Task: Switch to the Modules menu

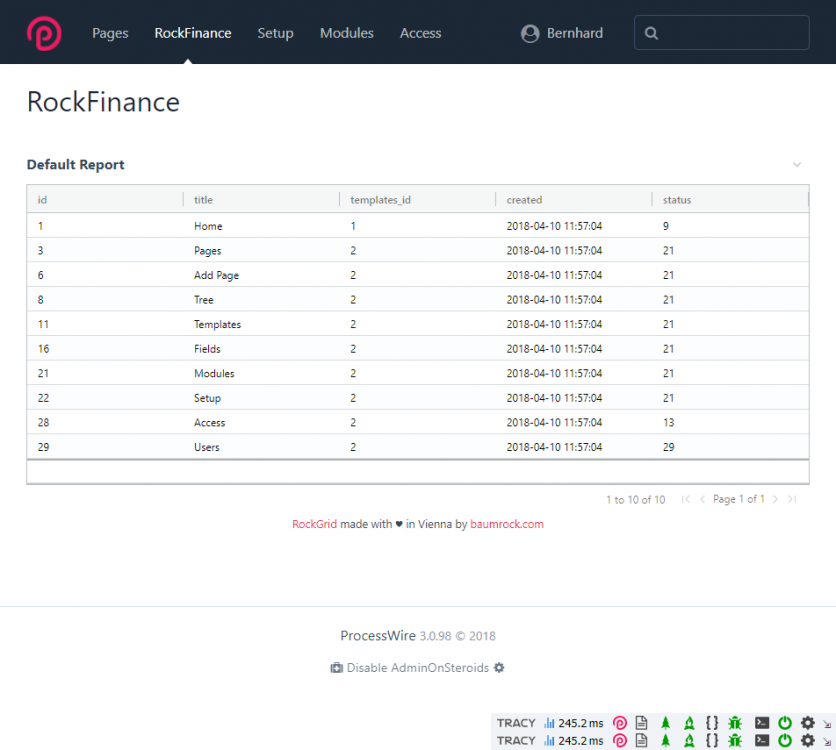Action: pos(346,33)
